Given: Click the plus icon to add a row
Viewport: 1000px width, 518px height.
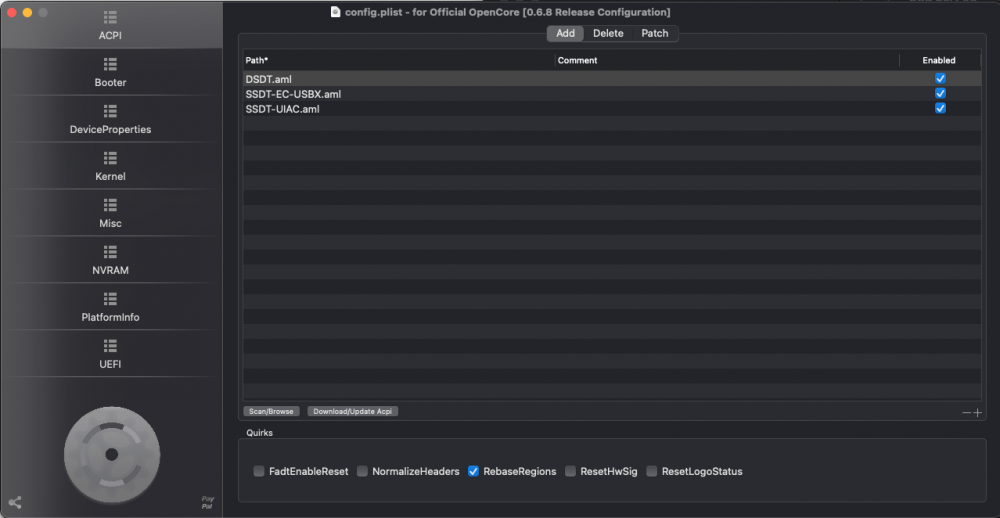Looking at the screenshot, I should [x=978, y=413].
